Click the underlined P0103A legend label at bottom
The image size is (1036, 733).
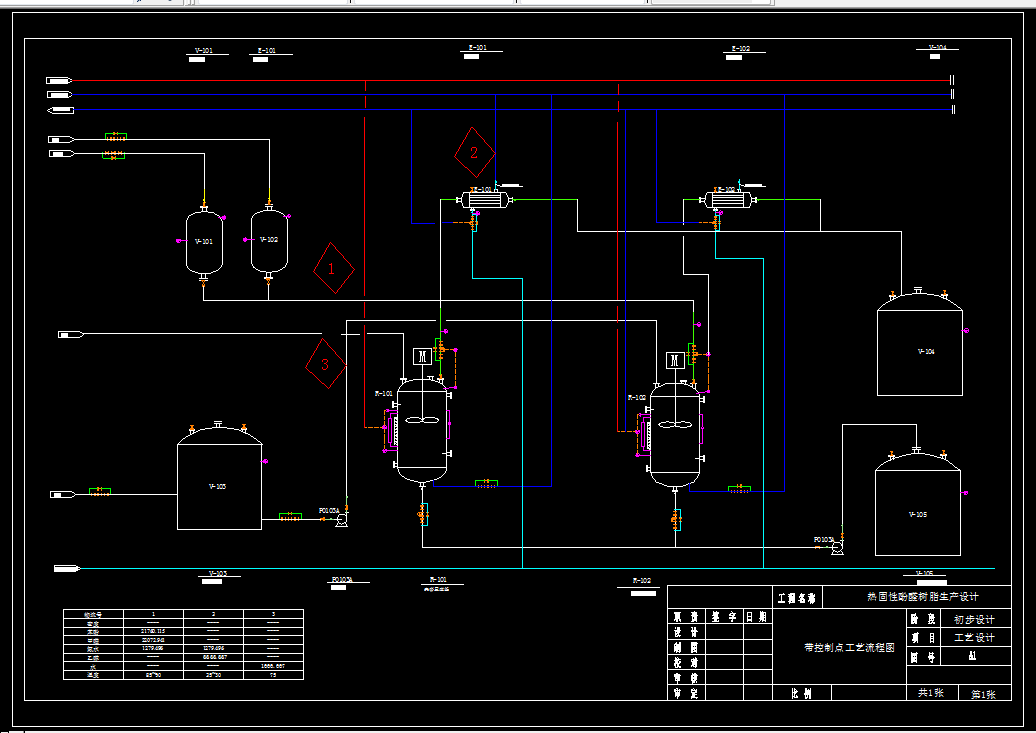[x=342, y=580]
